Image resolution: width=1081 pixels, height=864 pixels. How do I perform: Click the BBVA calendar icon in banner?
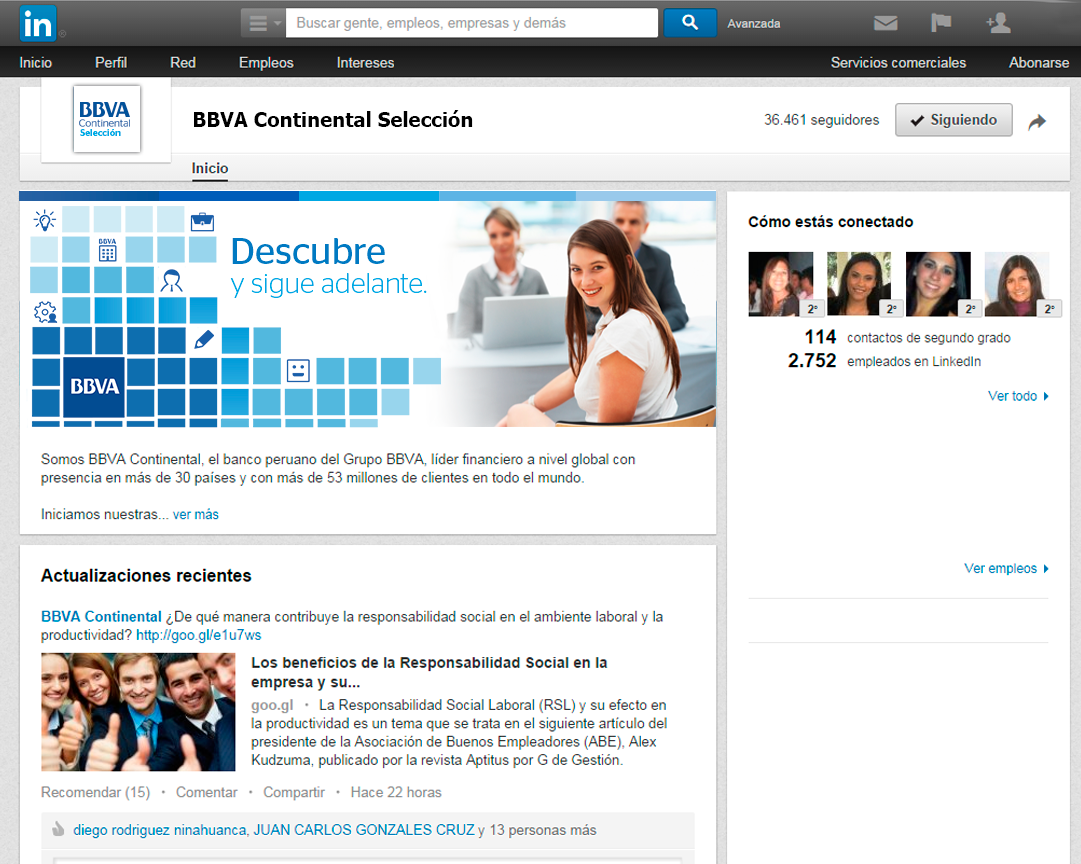108,250
